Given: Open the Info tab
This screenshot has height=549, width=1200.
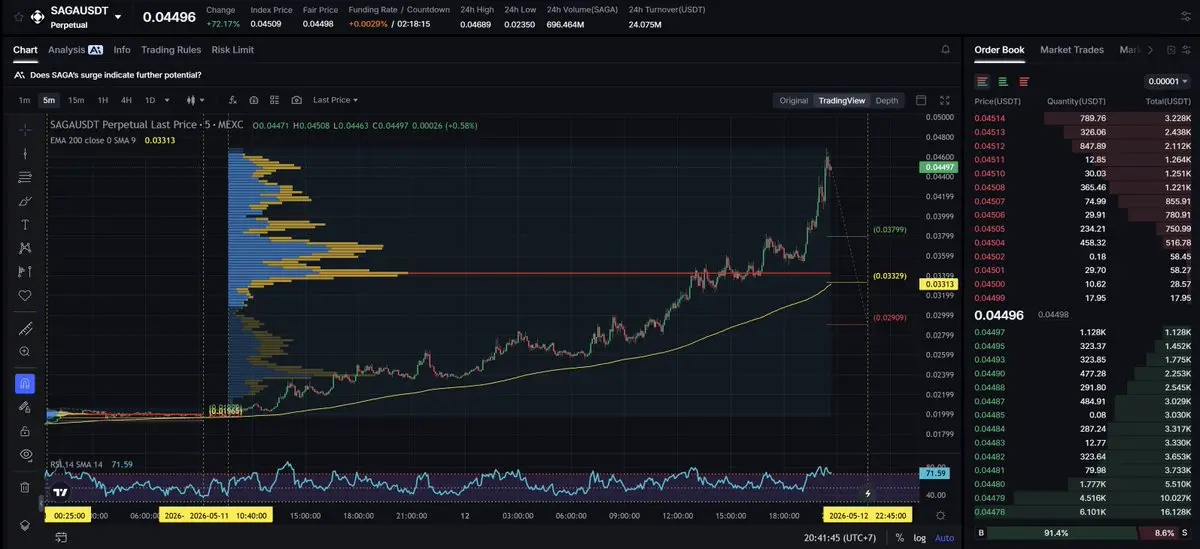Looking at the screenshot, I should click(122, 49).
